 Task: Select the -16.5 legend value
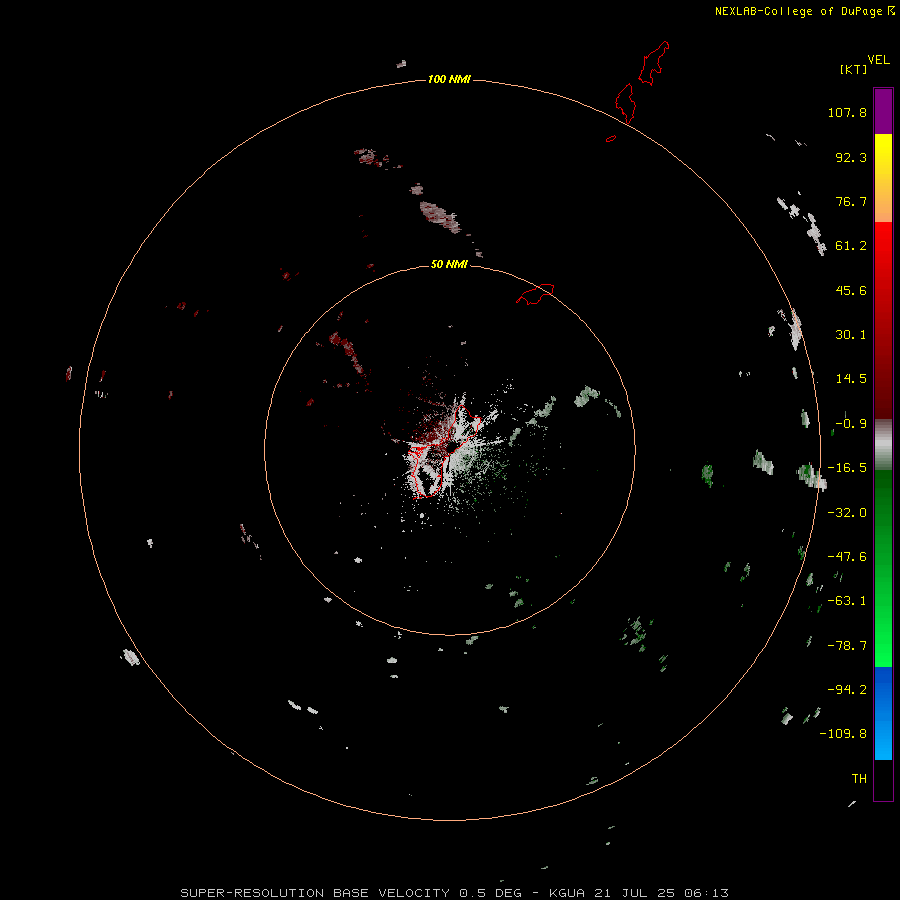(847, 468)
